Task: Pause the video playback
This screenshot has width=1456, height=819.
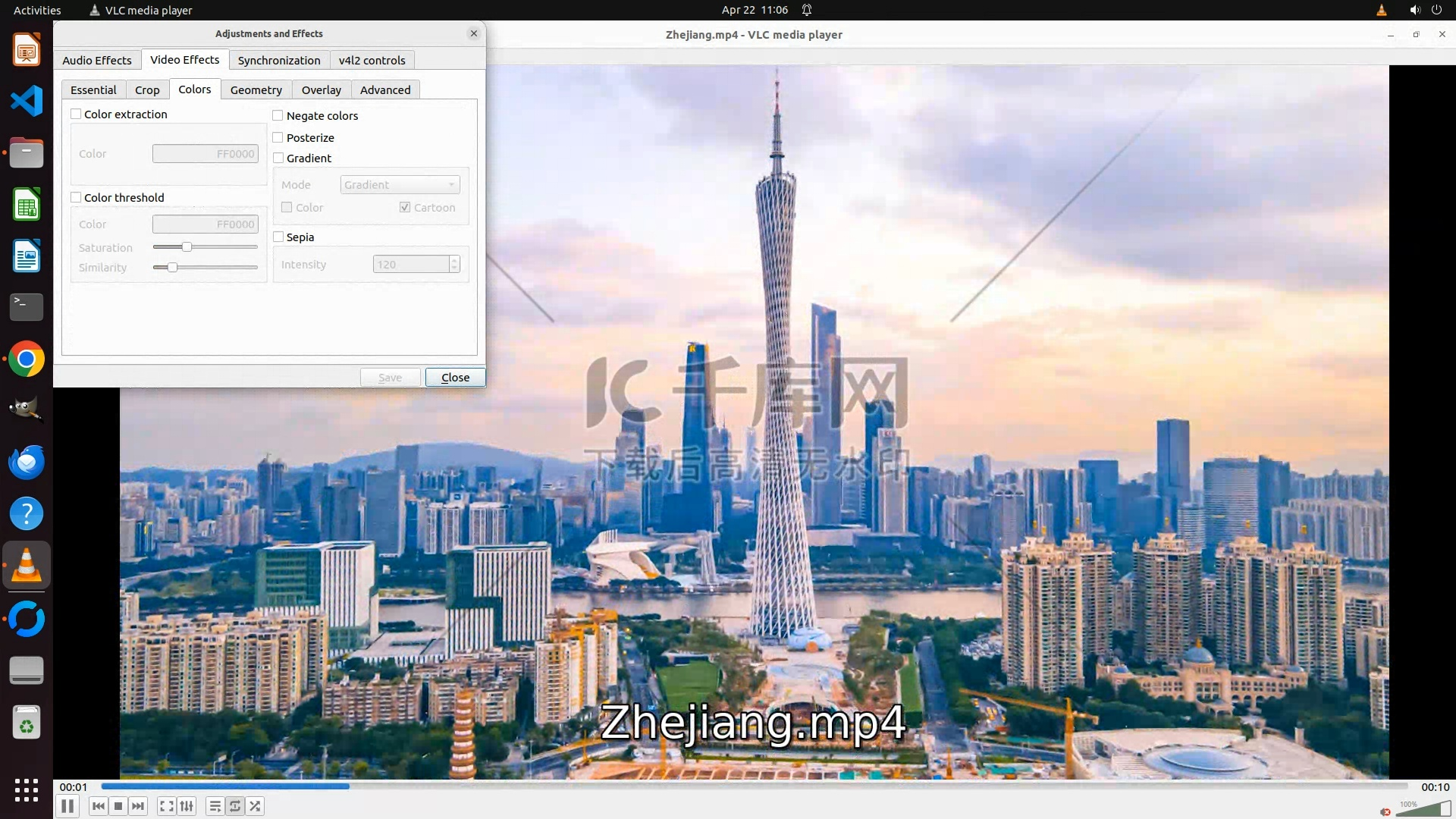Action: pyautogui.click(x=67, y=806)
